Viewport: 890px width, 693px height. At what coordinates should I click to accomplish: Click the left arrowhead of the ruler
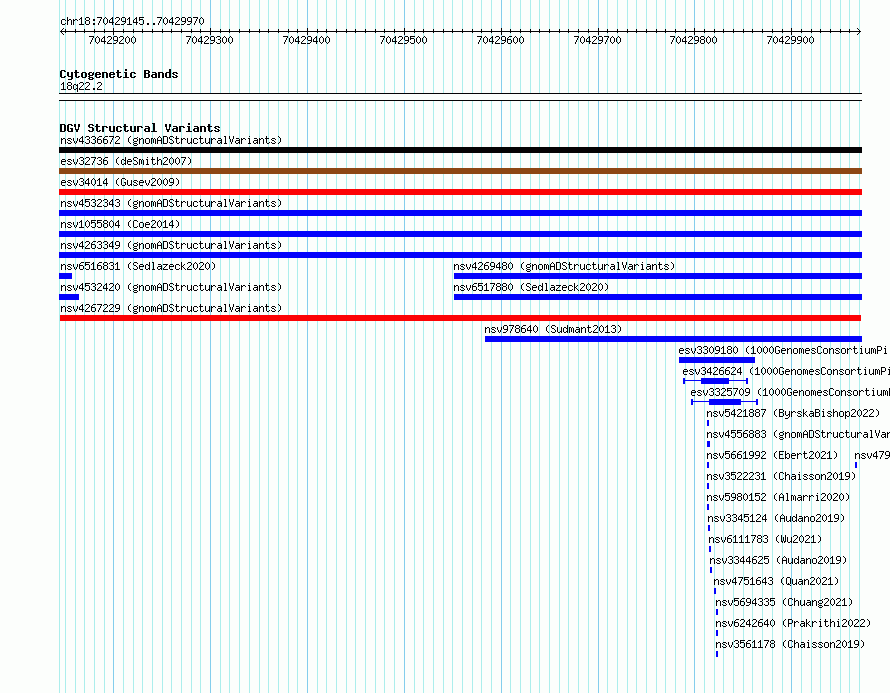coord(62,32)
